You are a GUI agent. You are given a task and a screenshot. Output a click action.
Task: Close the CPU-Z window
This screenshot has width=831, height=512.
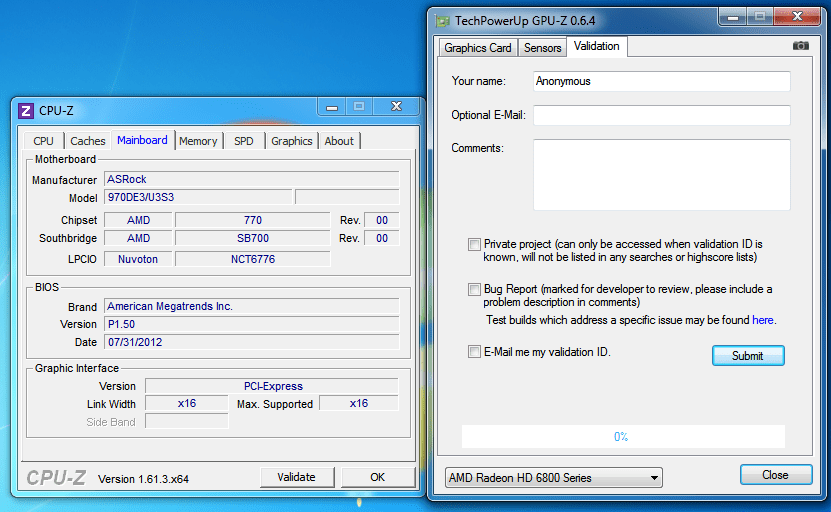click(x=396, y=106)
